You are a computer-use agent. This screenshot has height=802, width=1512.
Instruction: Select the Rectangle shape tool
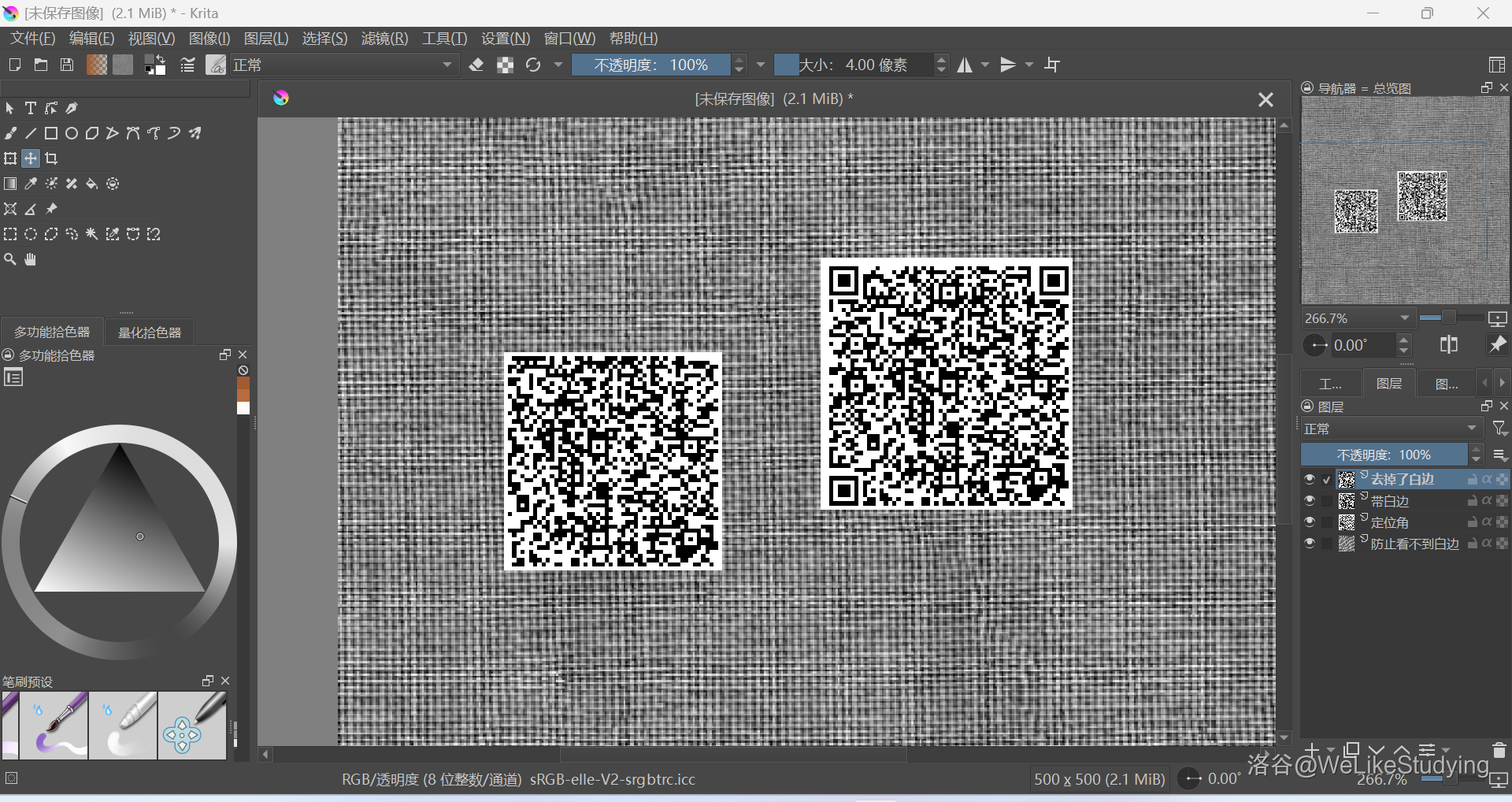coord(51,133)
